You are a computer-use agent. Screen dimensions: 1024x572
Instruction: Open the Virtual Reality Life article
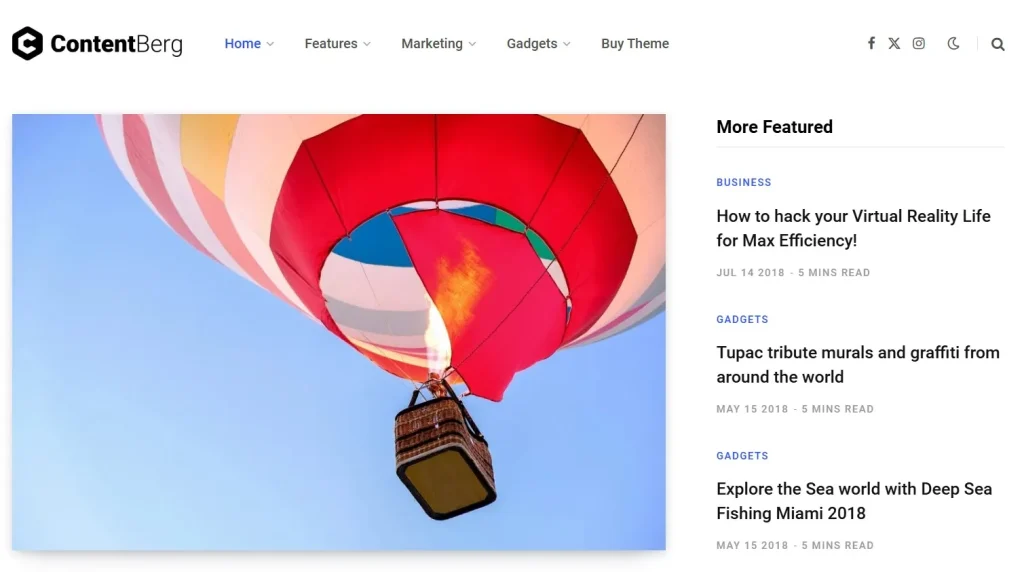853,228
